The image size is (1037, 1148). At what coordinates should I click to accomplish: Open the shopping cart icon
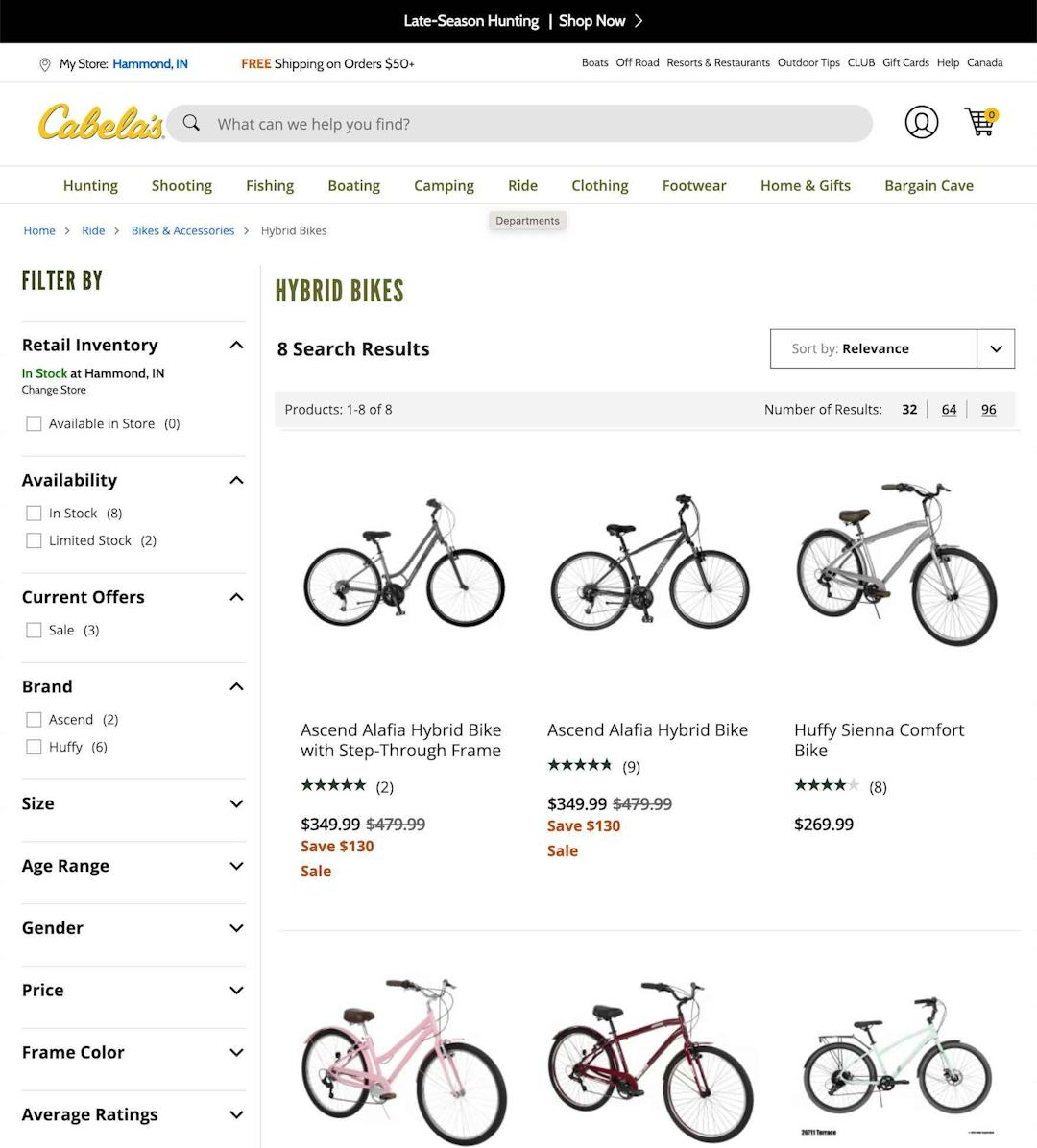coord(979,123)
